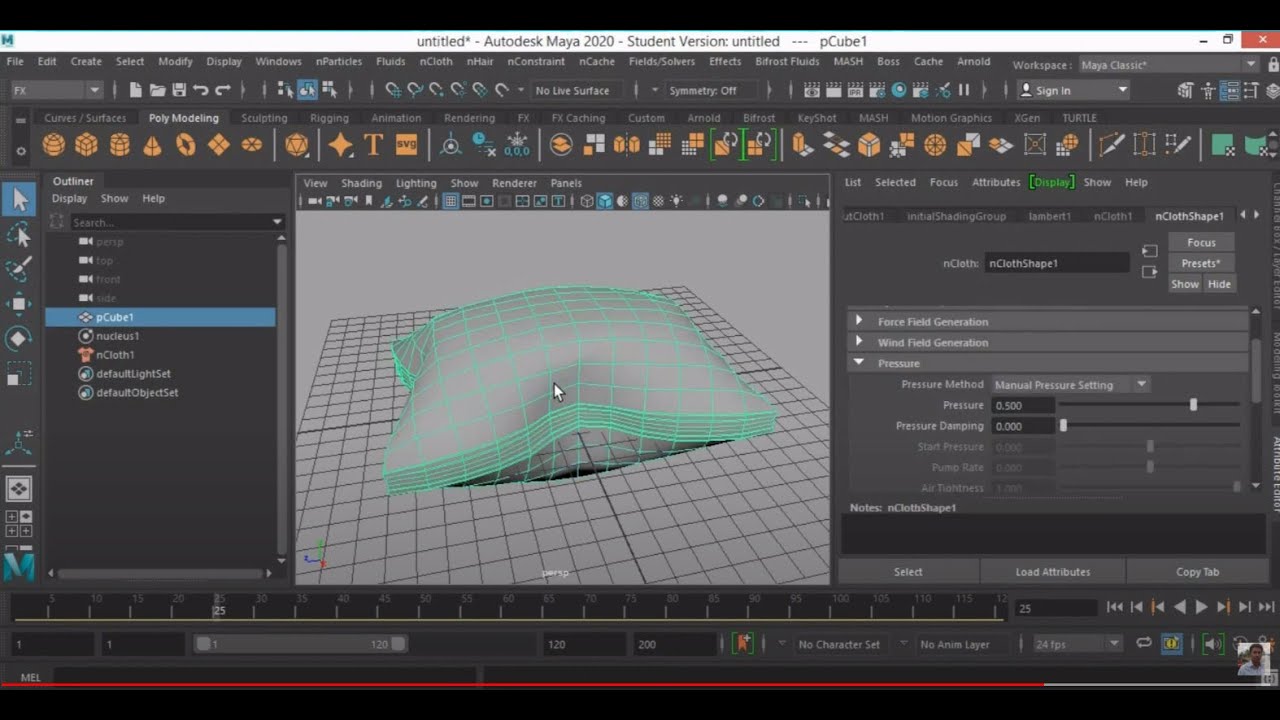Toggle playback looping button
The height and width of the screenshot is (720, 1280).
[x=1143, y=644]
